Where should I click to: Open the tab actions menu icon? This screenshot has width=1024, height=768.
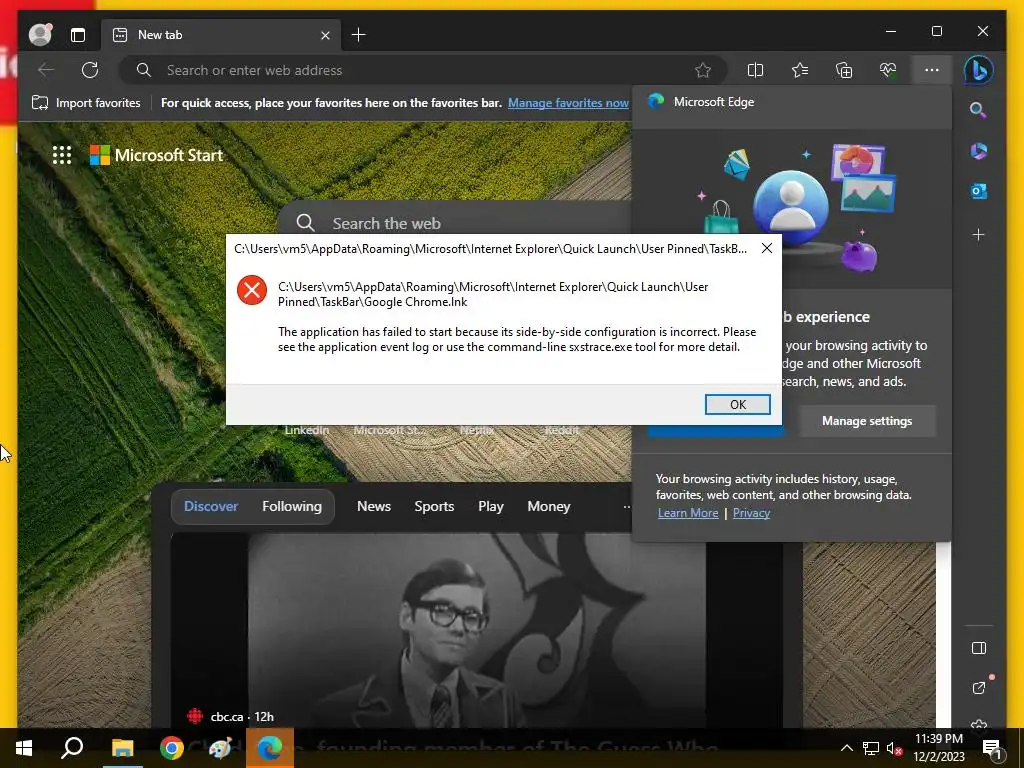click(78, 35)
